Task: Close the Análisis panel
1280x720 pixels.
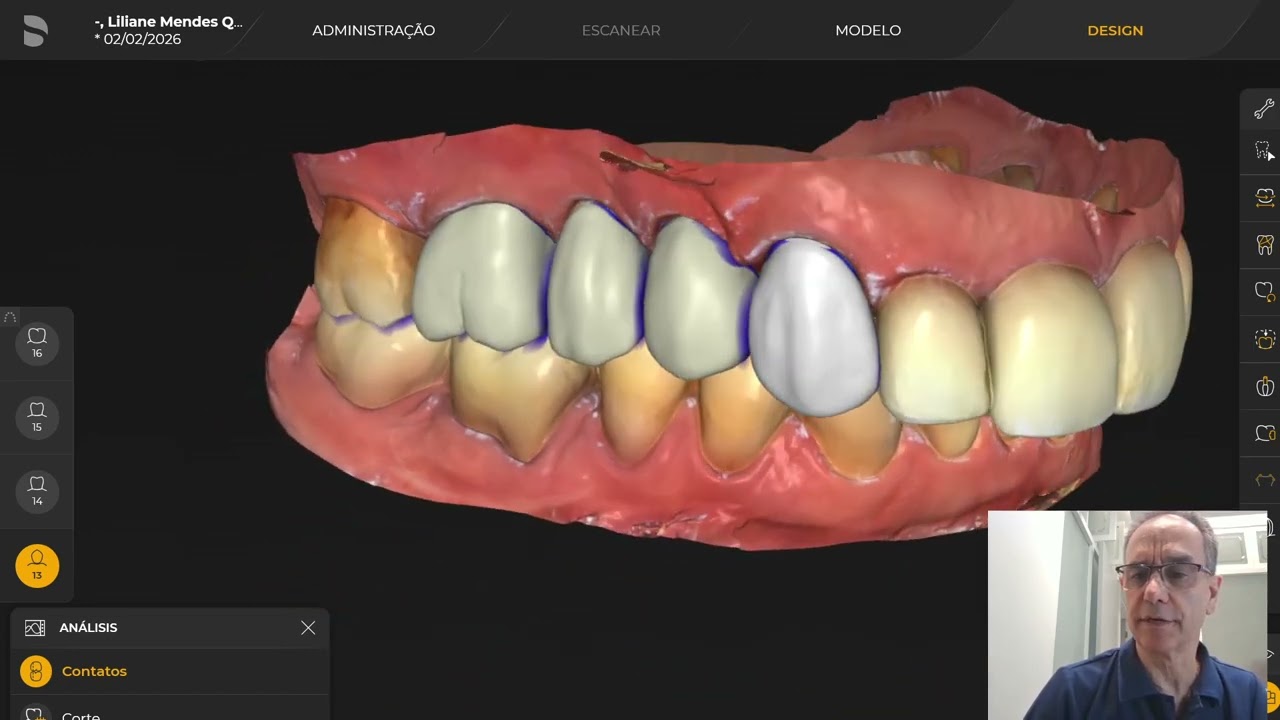Action: [308, 628]
